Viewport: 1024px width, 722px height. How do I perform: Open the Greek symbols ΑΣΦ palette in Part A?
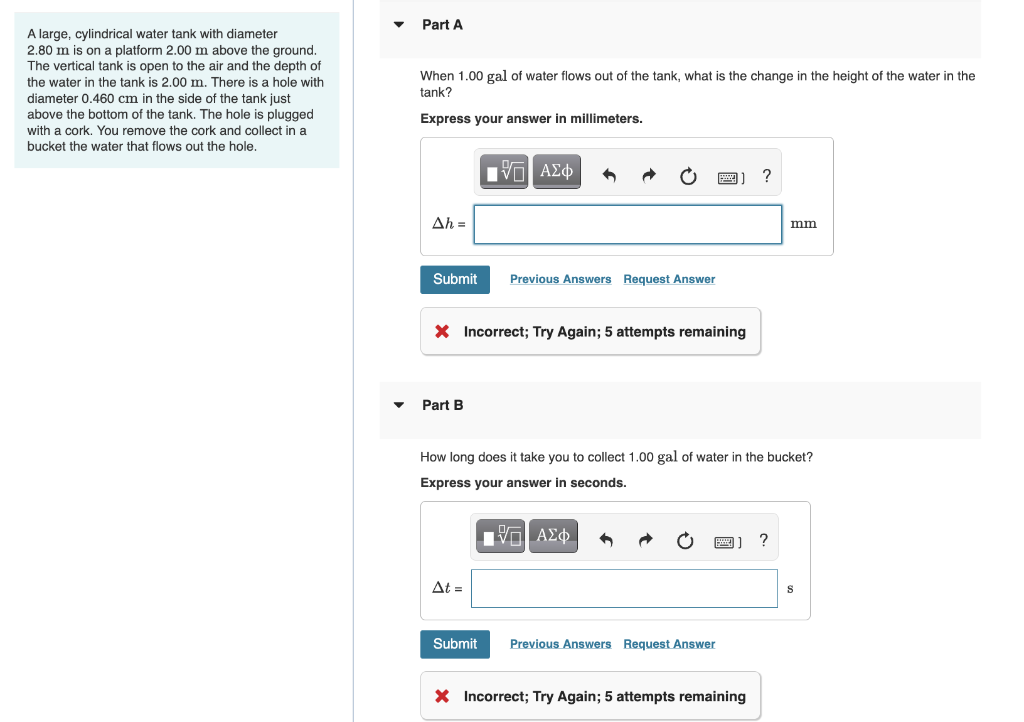pyautogui.click(x=556, y=171)
